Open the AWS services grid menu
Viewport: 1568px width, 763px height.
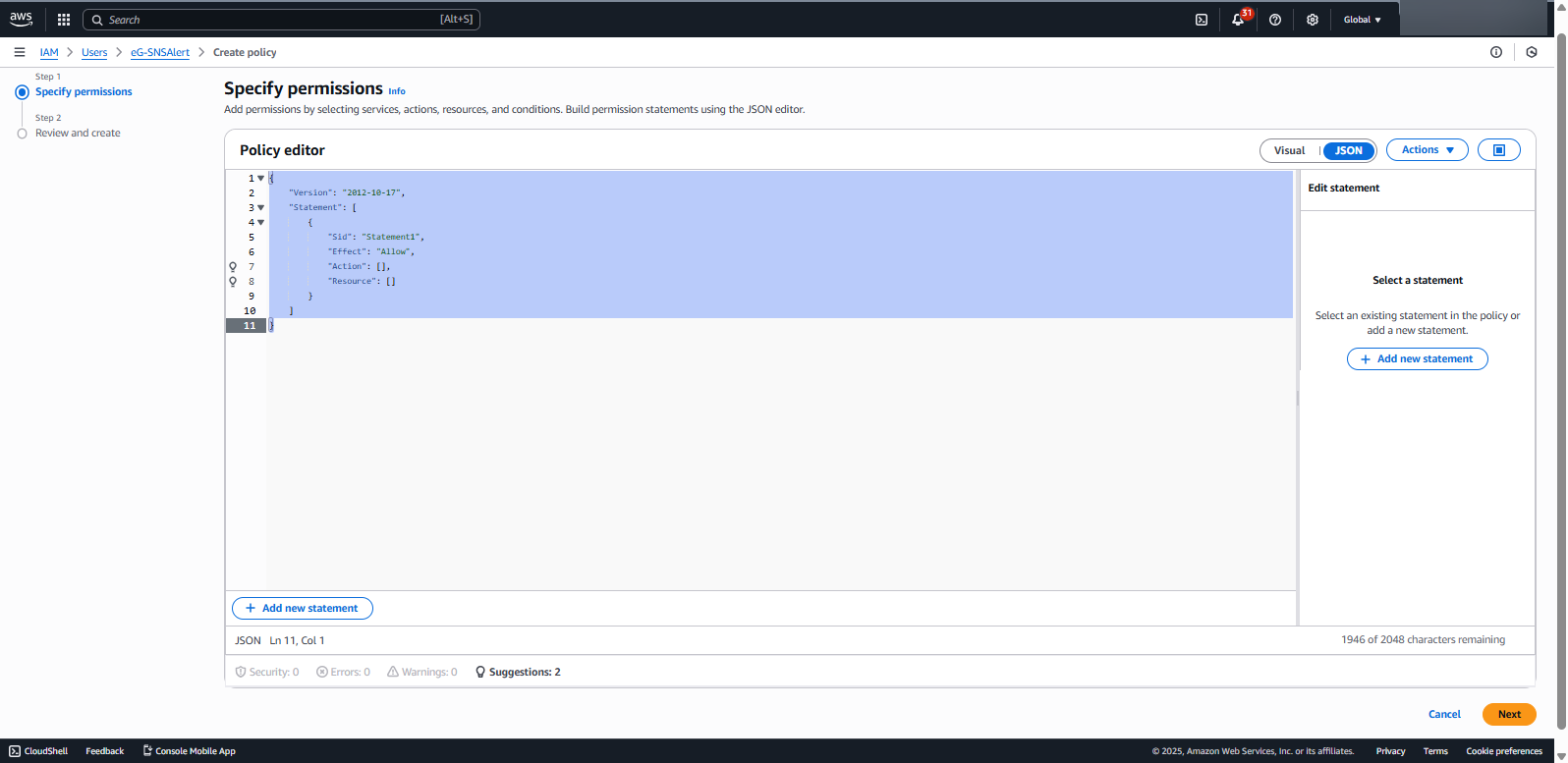click(x=64, y=20)
